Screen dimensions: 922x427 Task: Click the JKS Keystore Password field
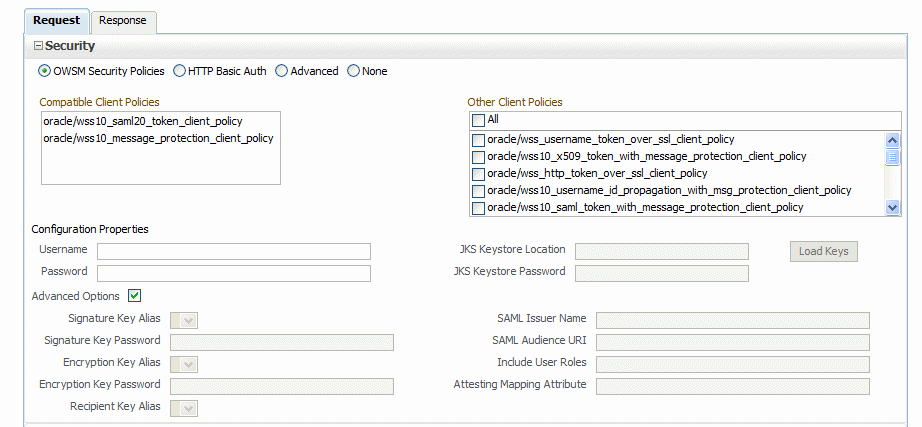pos(662,273)
